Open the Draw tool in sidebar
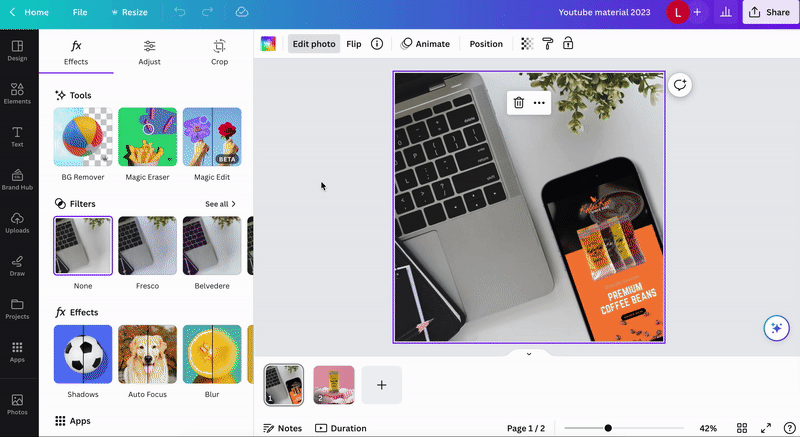The image size is (800, 437). pos(17,265)
